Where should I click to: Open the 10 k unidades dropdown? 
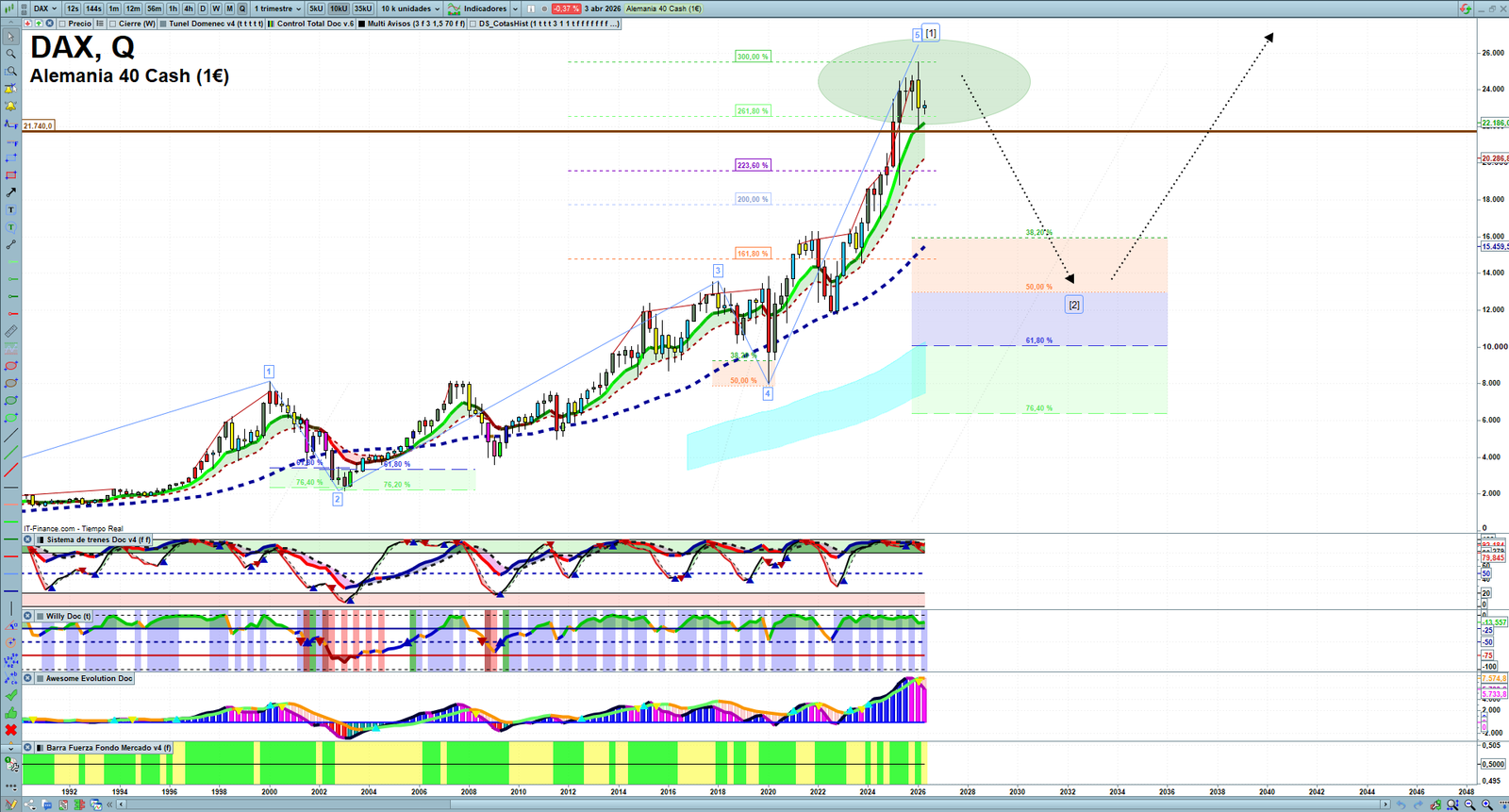[410, 8]
